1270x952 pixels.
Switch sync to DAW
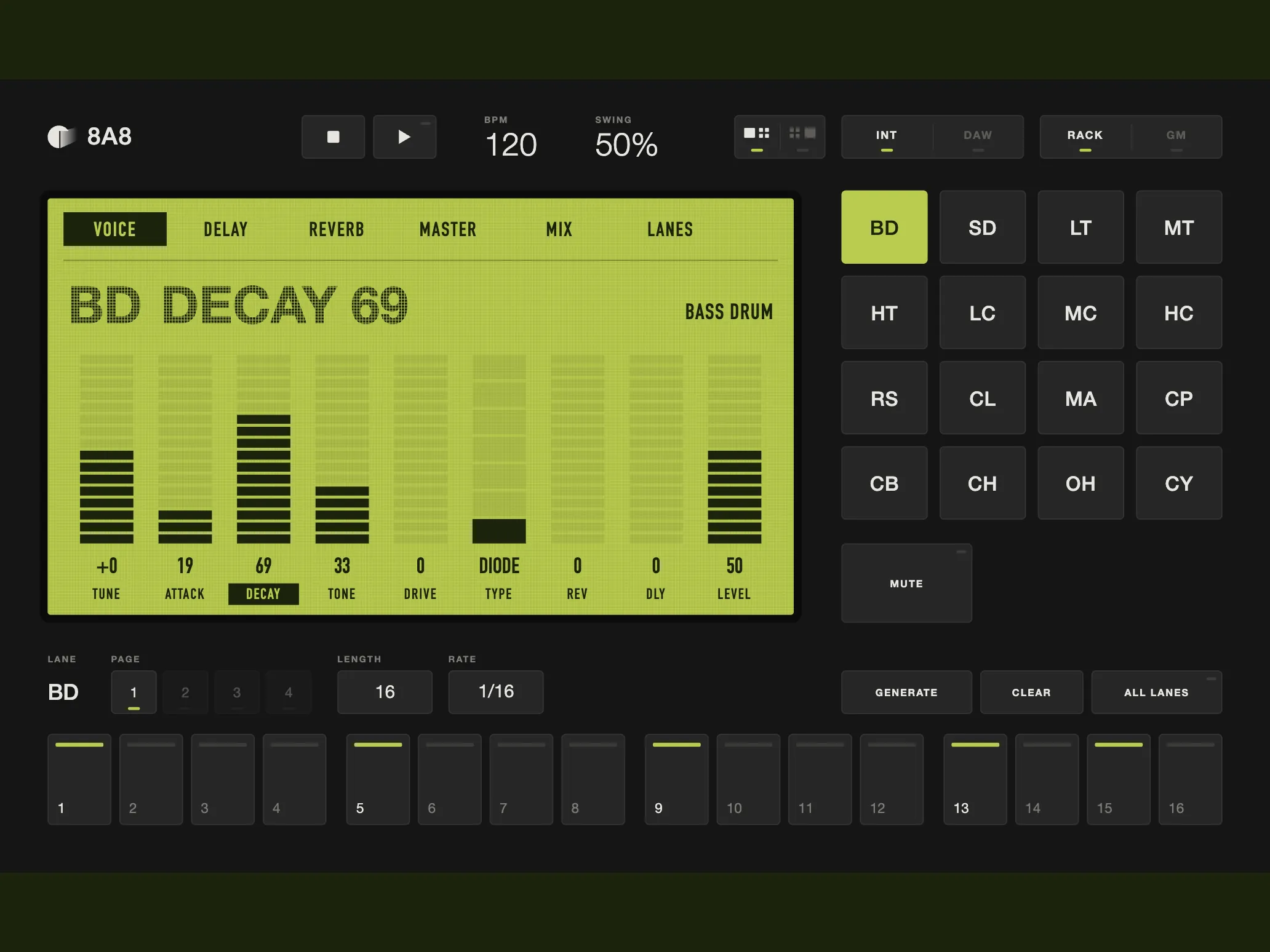point(978,137)
